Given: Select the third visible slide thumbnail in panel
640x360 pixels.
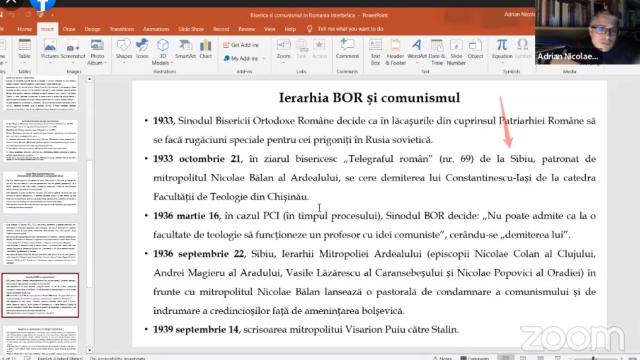Looking at the screenshot, I should (40, 192).
